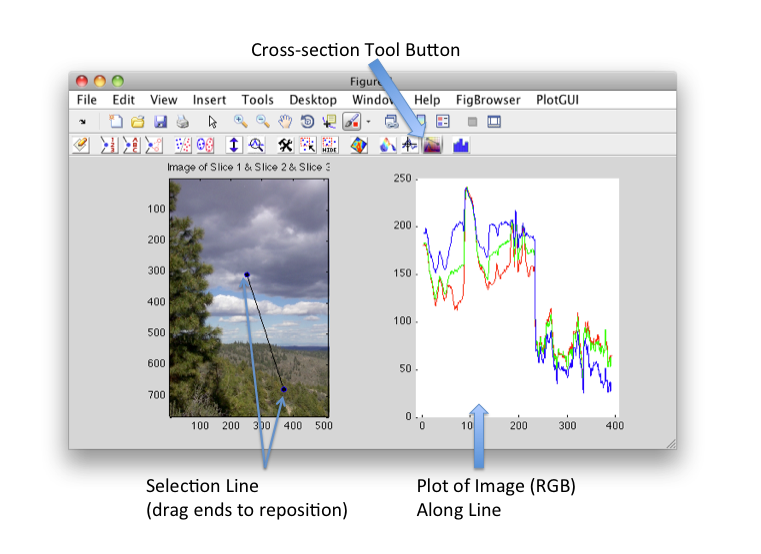Activate the Pan hand tool
This screenshot has height=554, width=761.
pos(285,121)
